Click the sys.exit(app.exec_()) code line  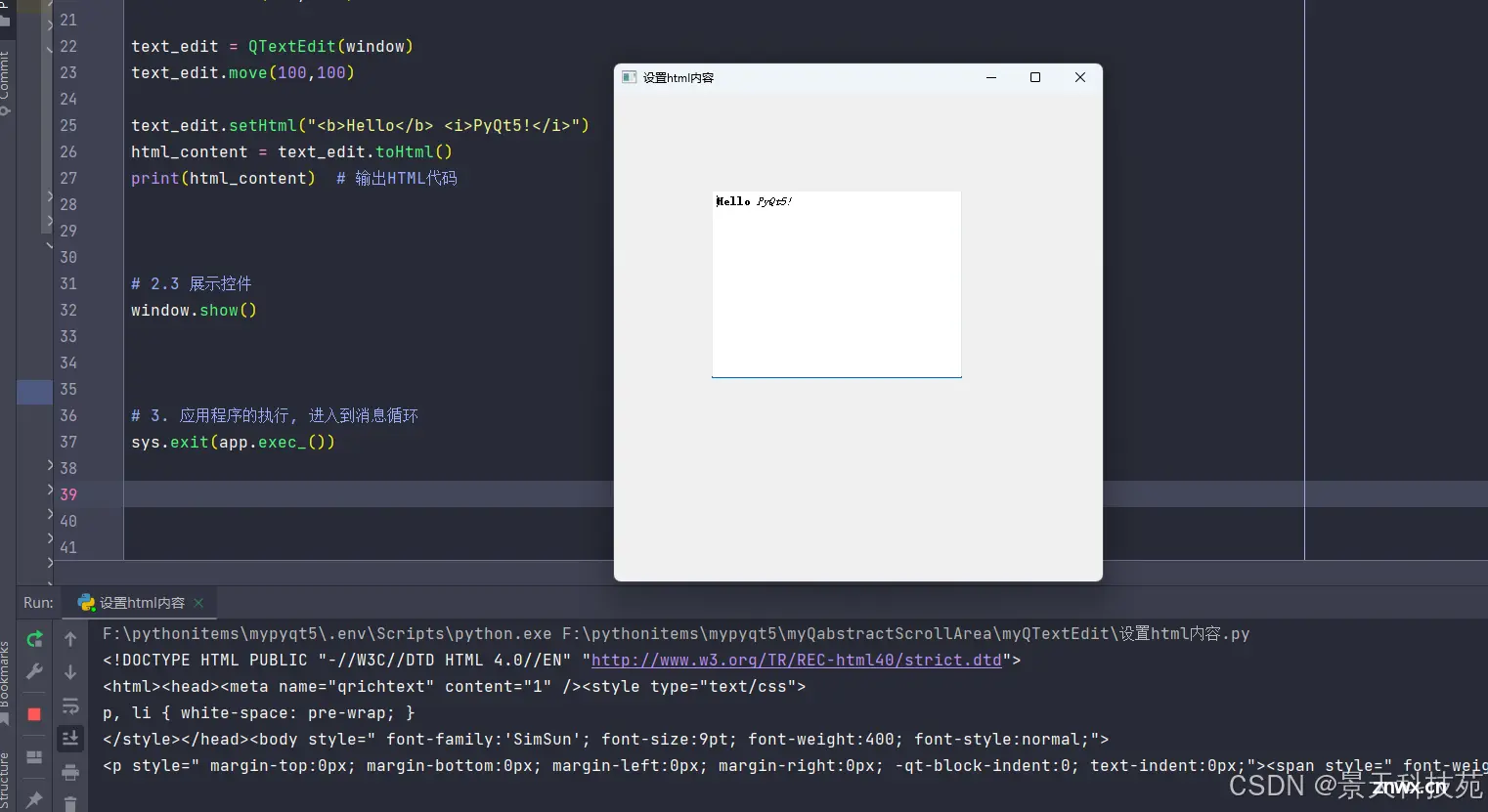(233, 443)
